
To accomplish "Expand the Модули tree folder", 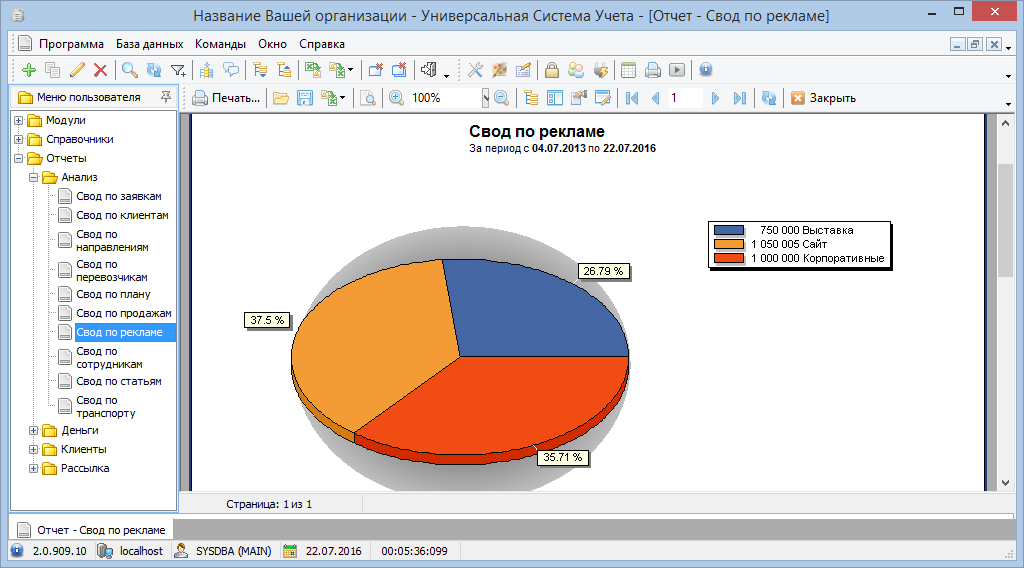I will (19, 120).
